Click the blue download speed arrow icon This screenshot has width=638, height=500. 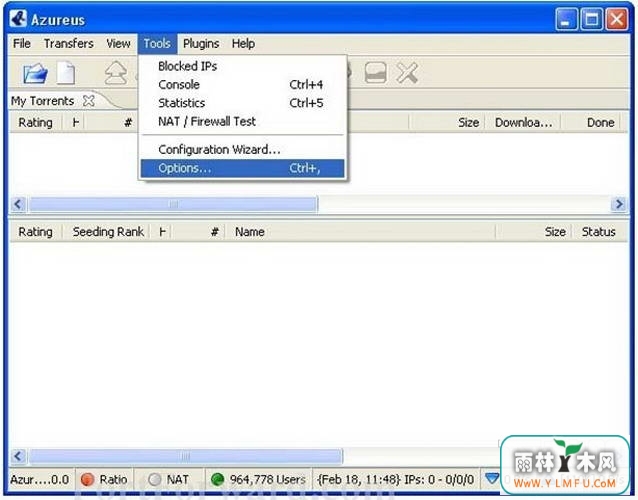click(492, 478)
